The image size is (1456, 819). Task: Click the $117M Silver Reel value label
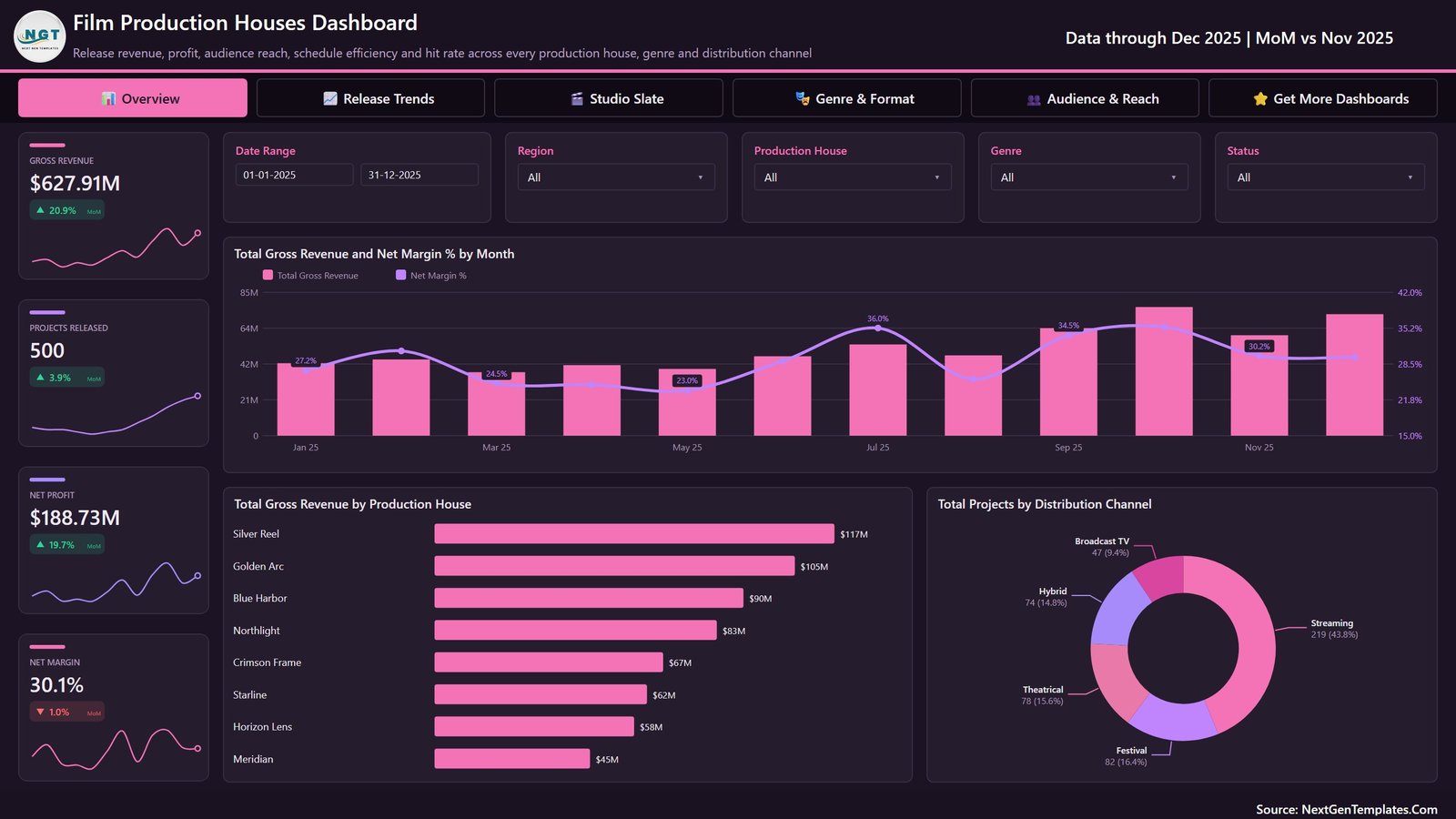pyautogui.click(x=854, y=534)
